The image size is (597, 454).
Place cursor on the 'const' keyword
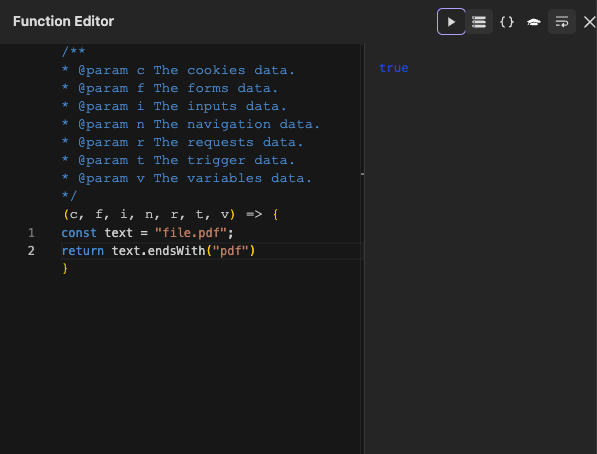(79, 233)
